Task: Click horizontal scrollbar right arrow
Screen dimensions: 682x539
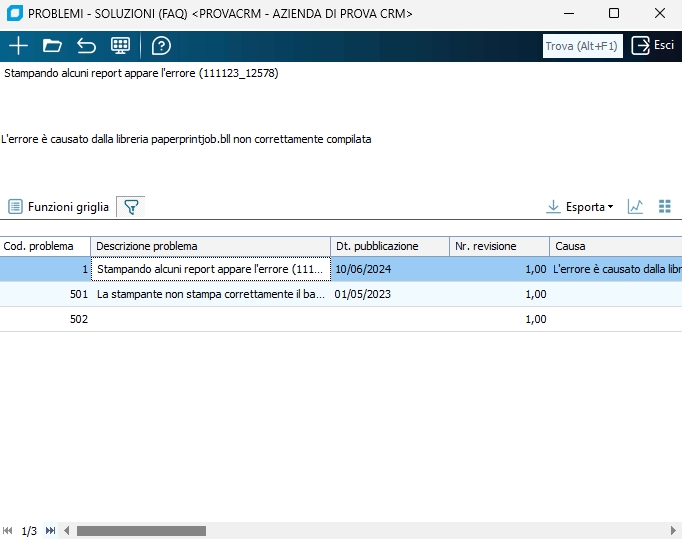Action: [x=673, y=530]
